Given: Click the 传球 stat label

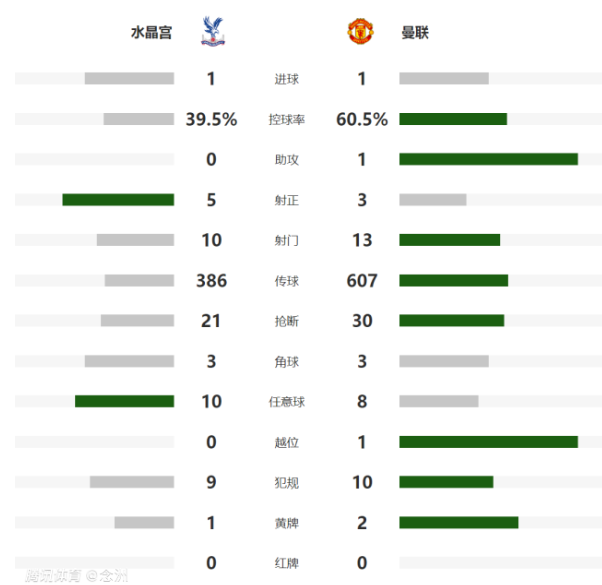Looking at the screenshot, I should coord(286,281).
